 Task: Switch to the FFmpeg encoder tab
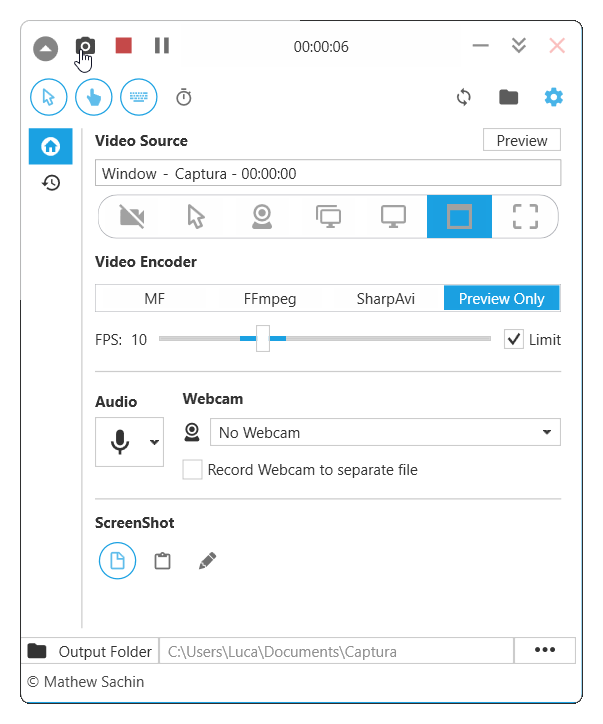click(x=270, y=298)
